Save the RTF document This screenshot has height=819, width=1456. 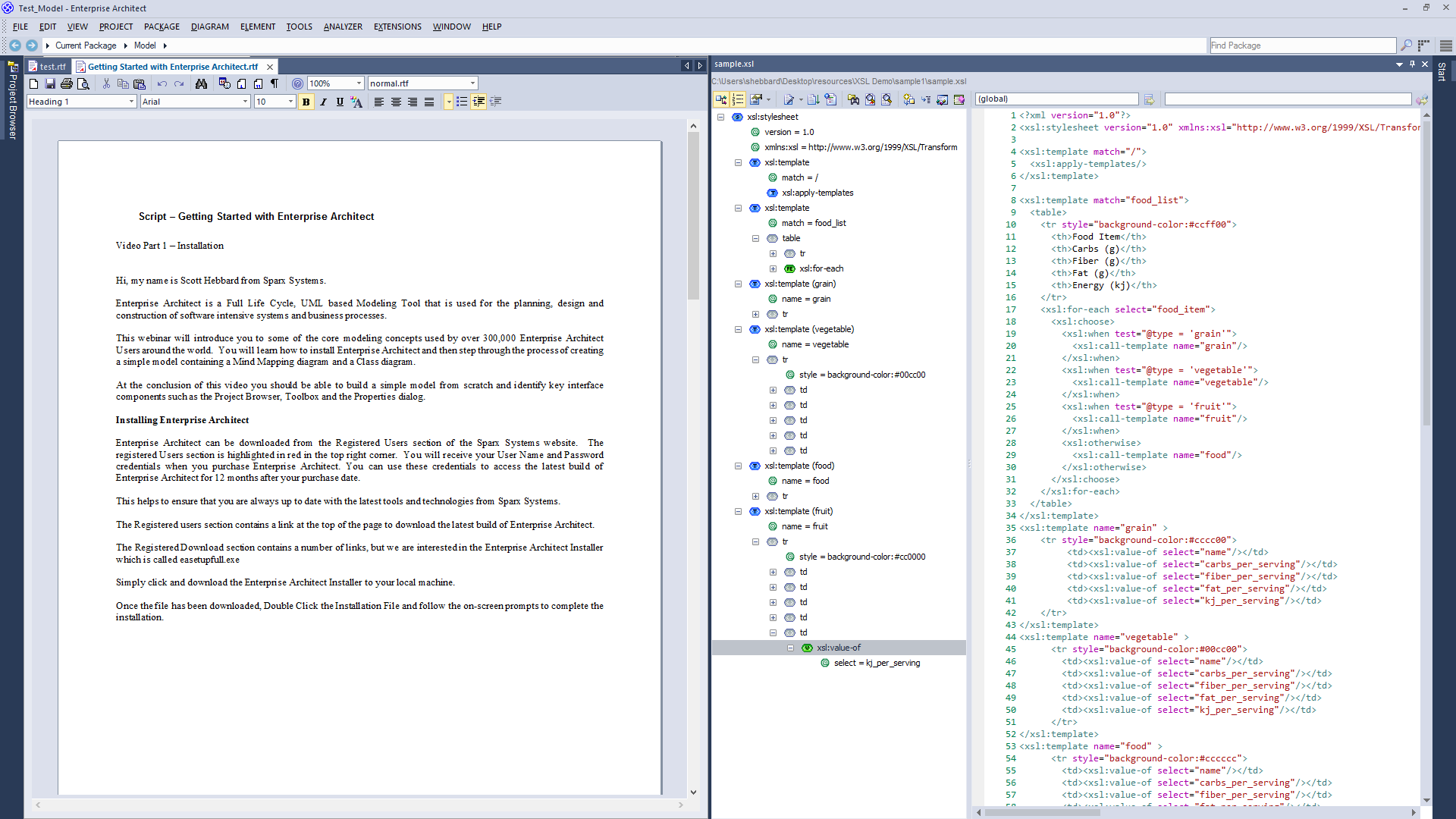50,83
